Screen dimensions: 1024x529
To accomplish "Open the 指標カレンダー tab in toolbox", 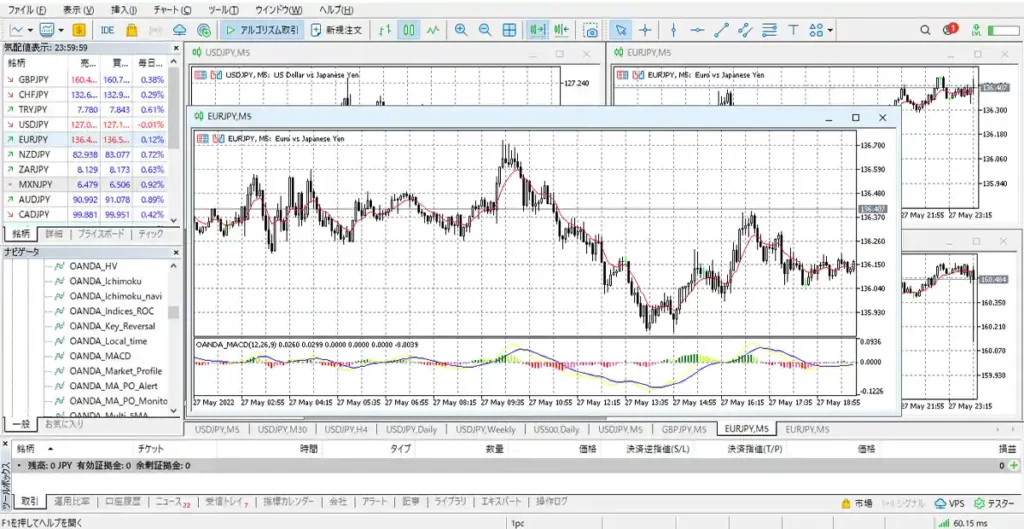I will point(288,501).
